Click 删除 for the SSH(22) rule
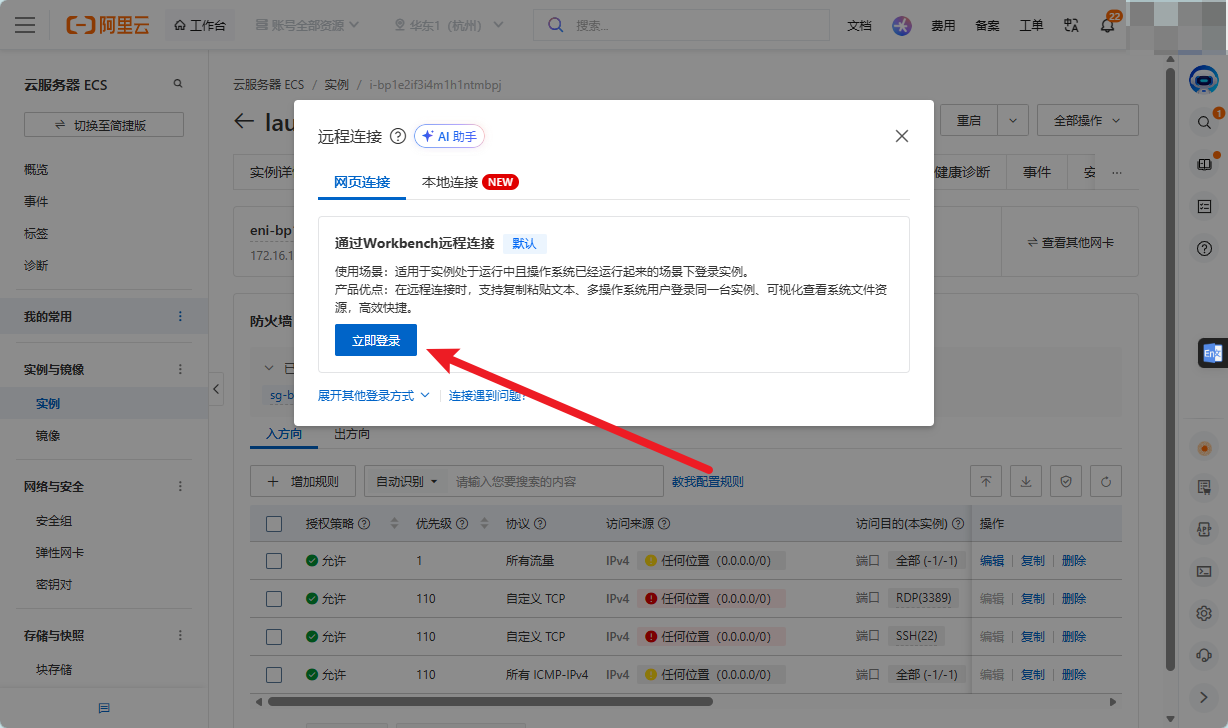 pos(1074,637)
